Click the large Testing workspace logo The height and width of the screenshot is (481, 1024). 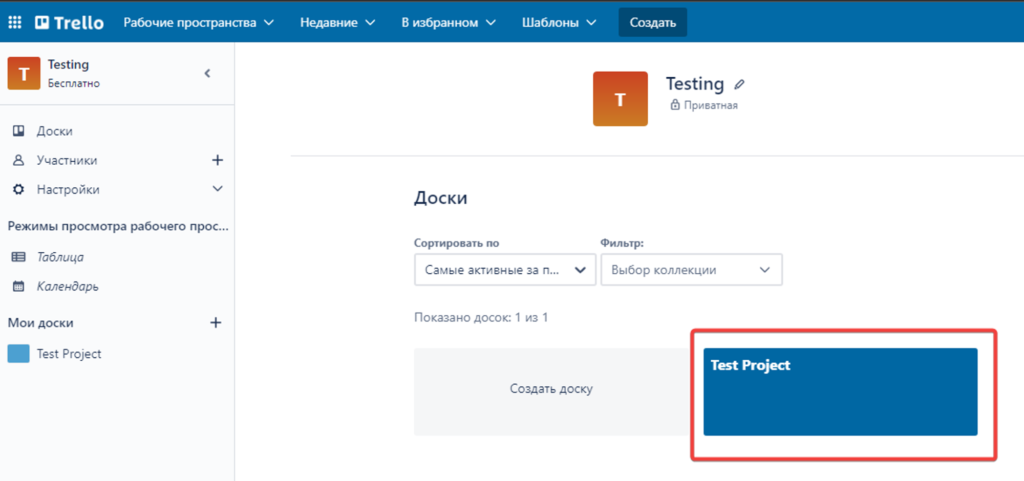pyautogui.click(x=620, y=99)
